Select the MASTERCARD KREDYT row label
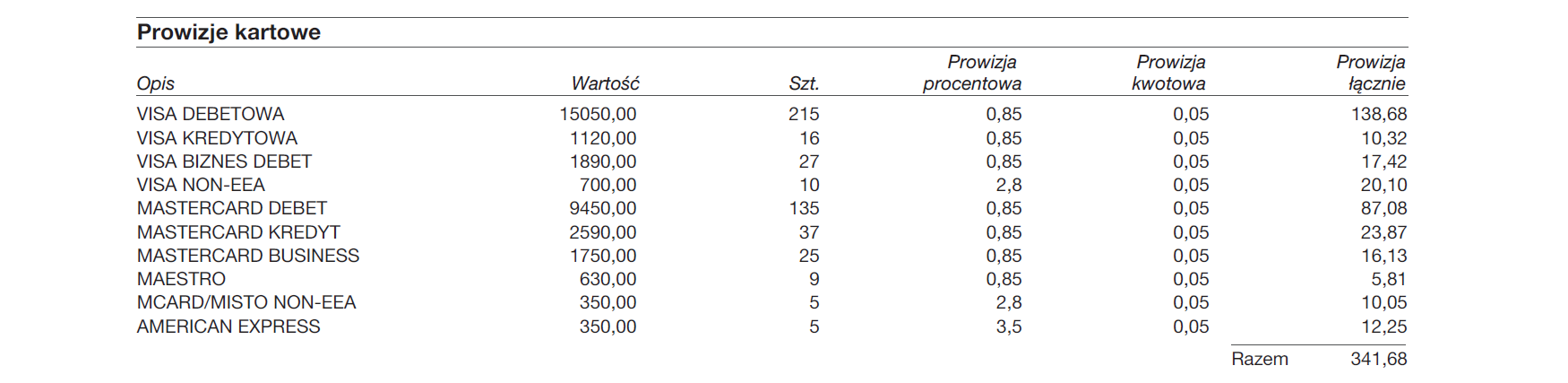The width and height of the screenshot is (1568, 383). 238,232
